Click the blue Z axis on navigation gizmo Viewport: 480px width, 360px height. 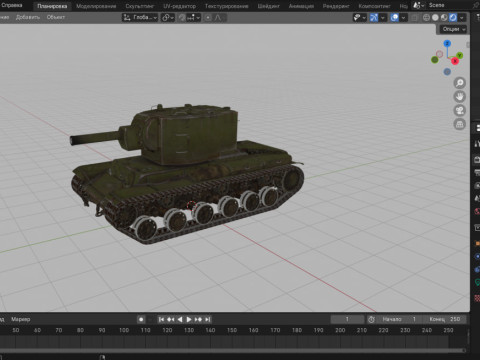pos(447,43)
